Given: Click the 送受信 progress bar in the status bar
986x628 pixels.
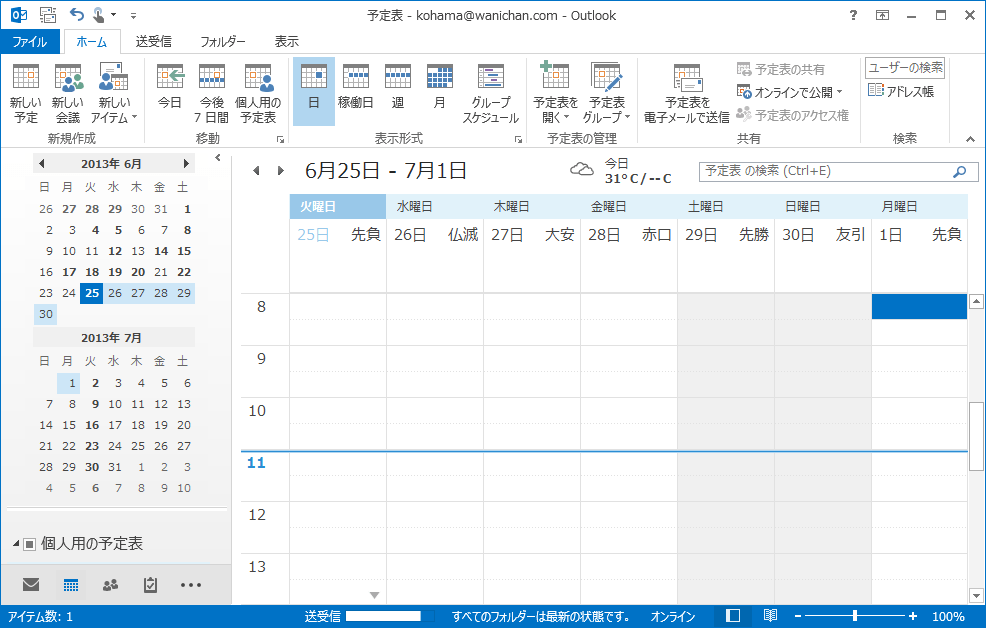Looking at the screenshot, I should click(x=390, y=616).
